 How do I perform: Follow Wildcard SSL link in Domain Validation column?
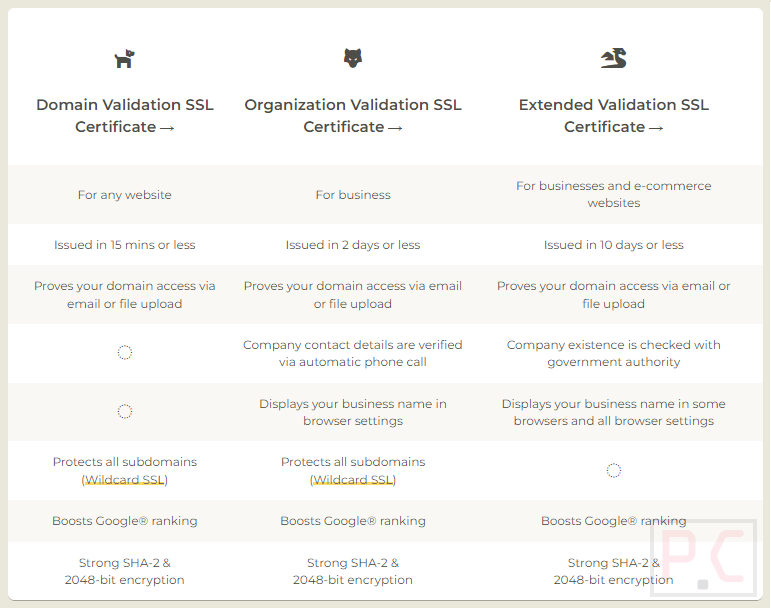click(x=125, y=480)
